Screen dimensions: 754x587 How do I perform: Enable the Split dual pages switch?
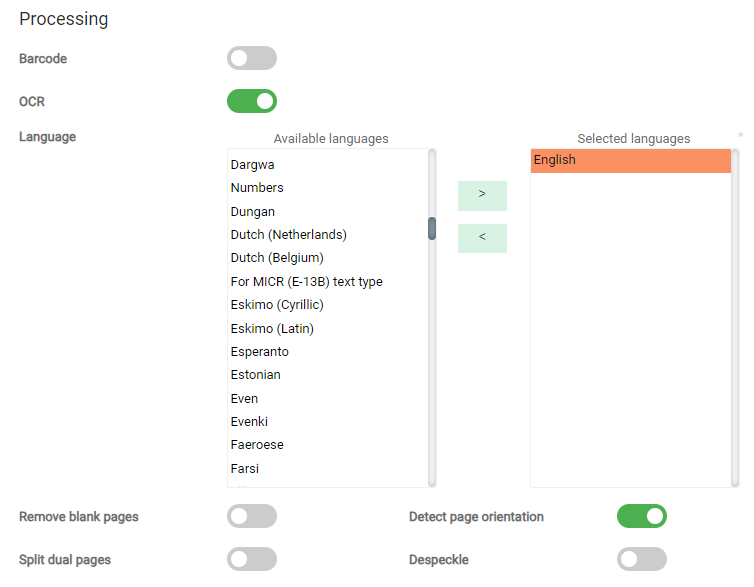pyautogui.click(x=251, y=559)
